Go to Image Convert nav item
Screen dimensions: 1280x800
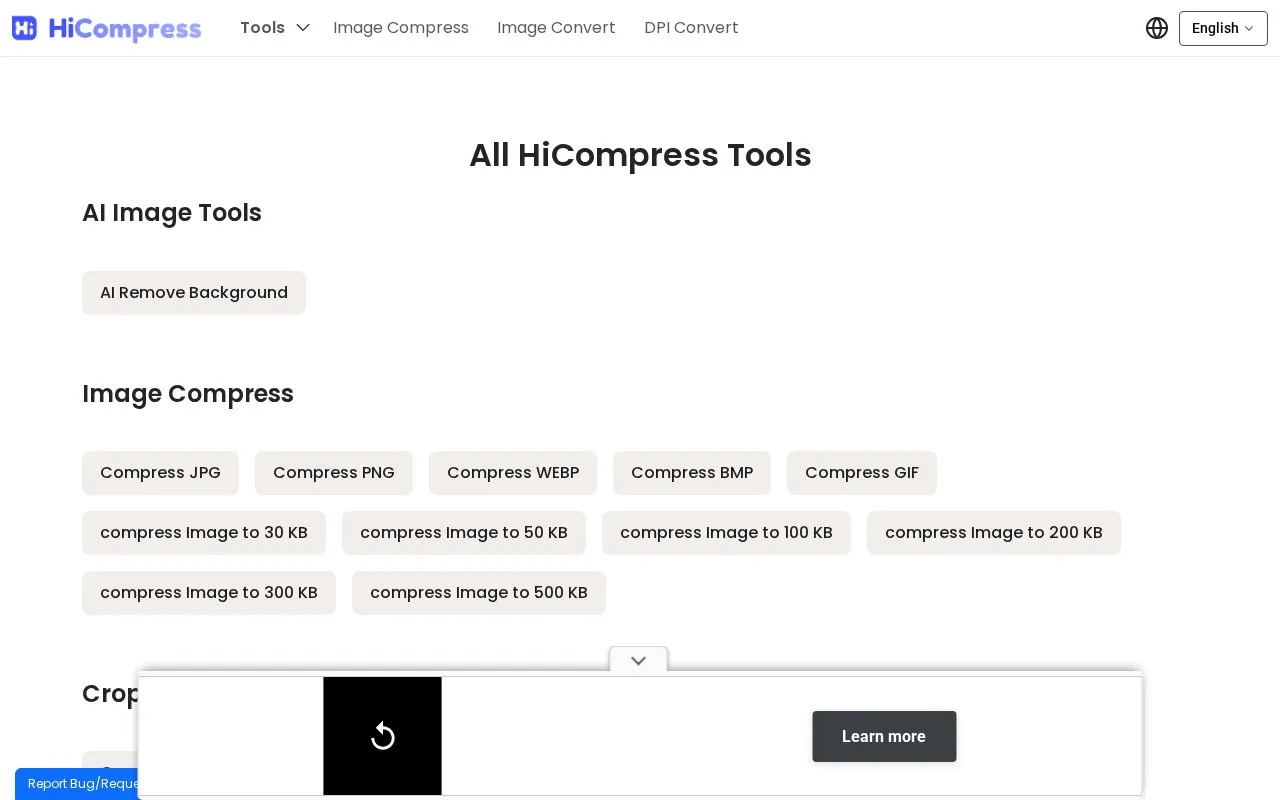556,28
